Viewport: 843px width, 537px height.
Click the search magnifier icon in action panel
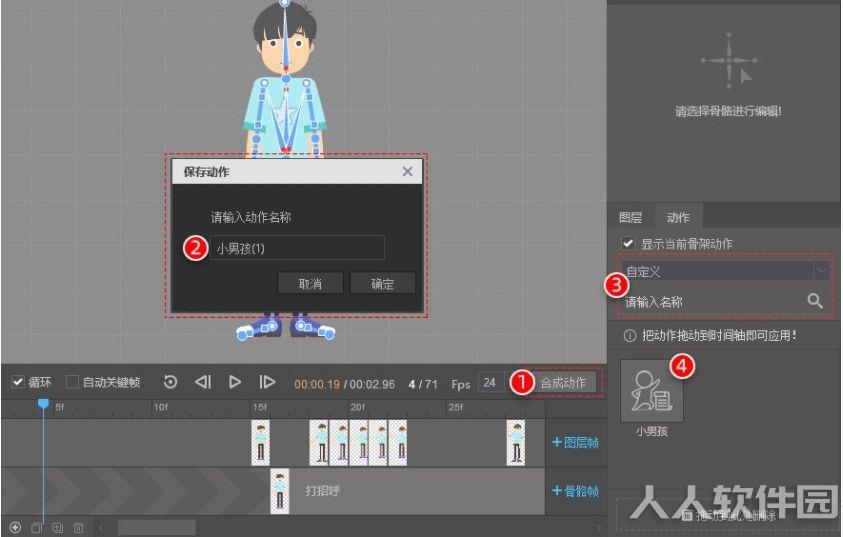(815, 301)
